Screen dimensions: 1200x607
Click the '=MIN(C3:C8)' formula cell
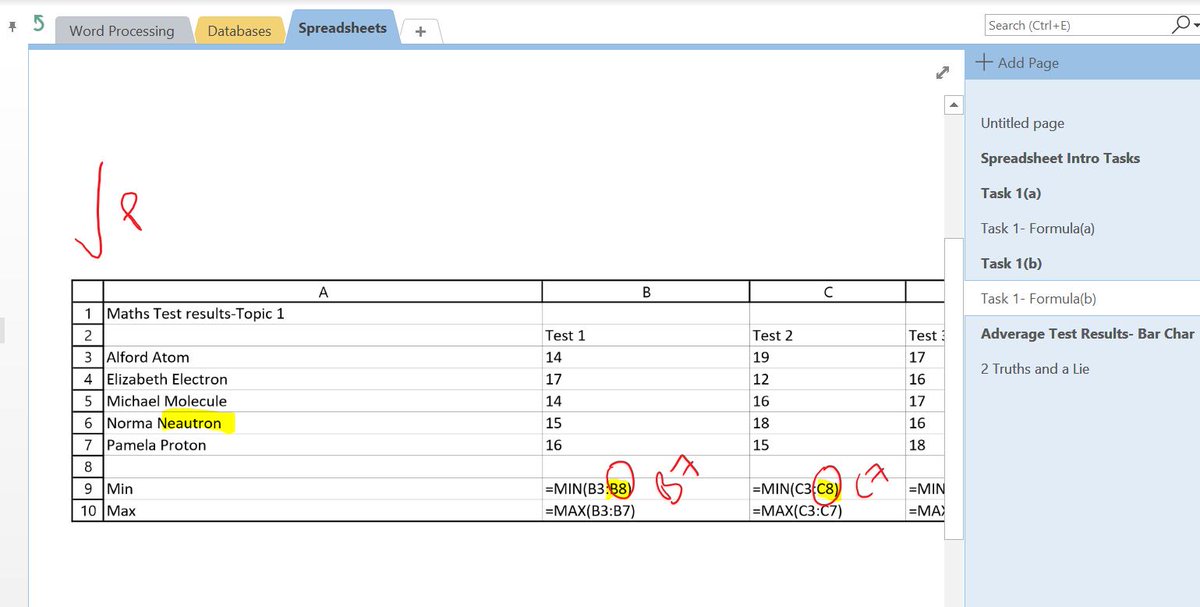(x=827, y=489)
